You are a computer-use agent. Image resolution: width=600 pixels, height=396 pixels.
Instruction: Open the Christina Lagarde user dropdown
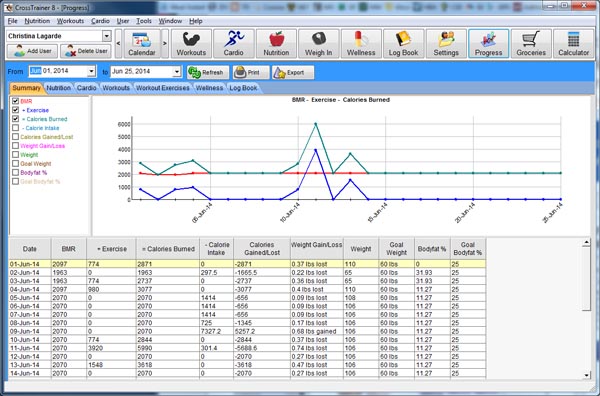(106, 36)
